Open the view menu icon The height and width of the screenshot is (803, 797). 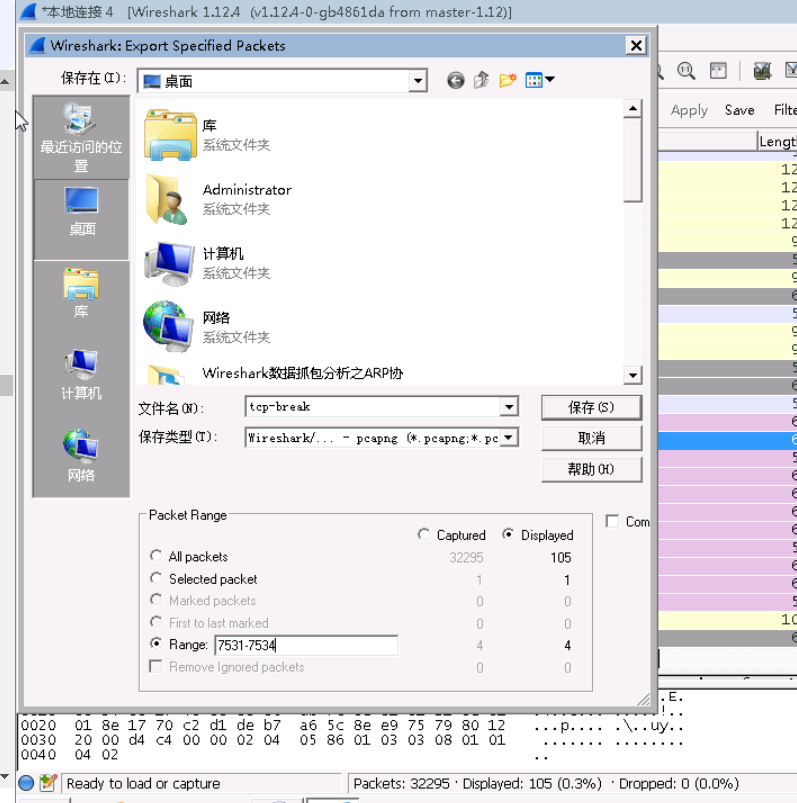tap(540, 80)
